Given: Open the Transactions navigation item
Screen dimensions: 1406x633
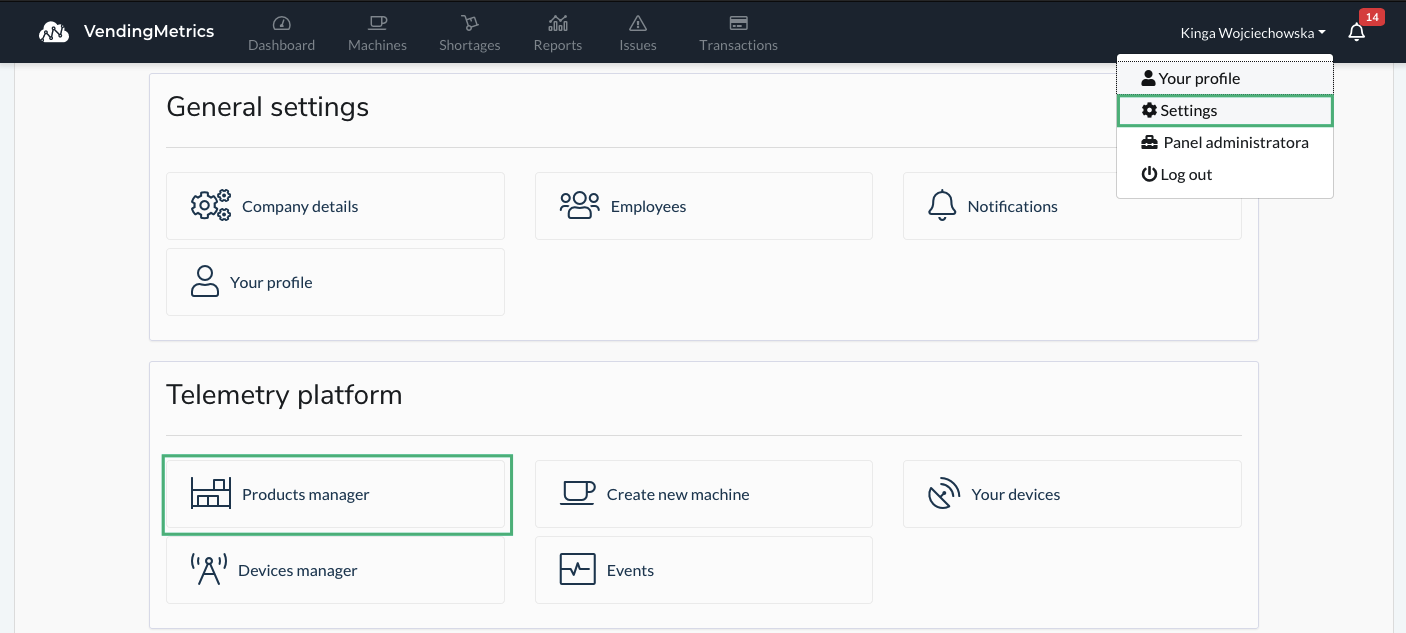Looking at the screenshot, I should [x=739, y=32].
